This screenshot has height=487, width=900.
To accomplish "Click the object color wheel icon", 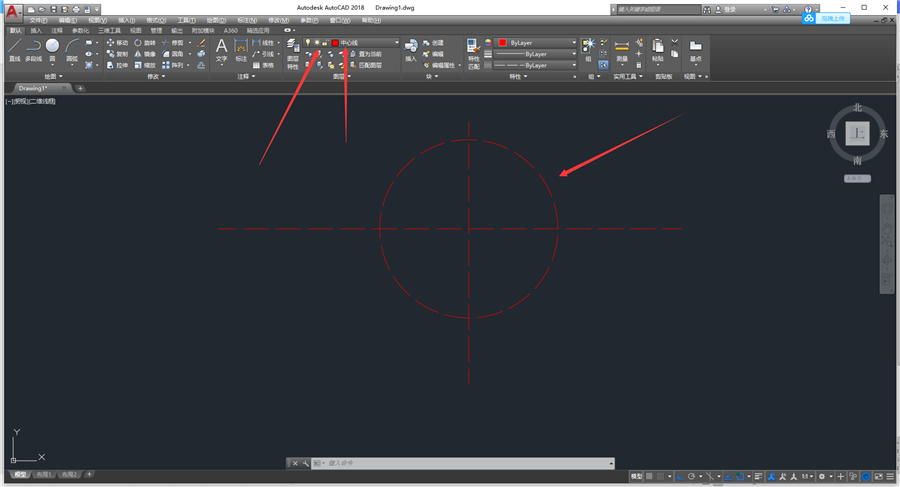I will pyautogui.click(x=488, y=42).
